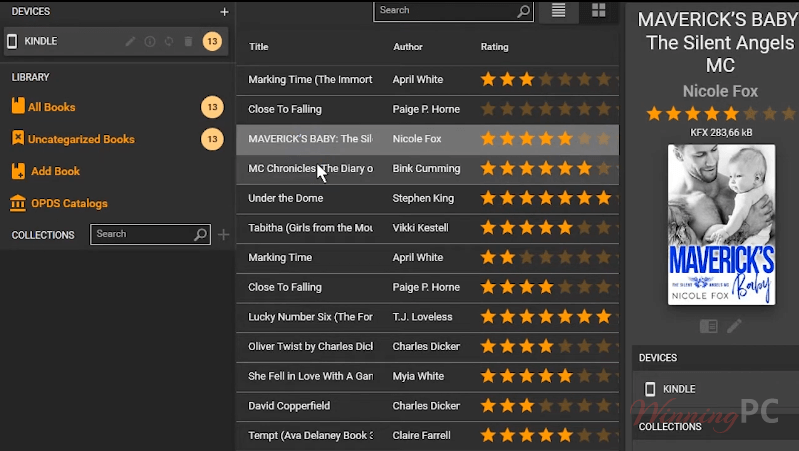The image size is (799, 451).
Task: Click the 13 badge next to Uncategorized Books
Action: coord(212,139)
